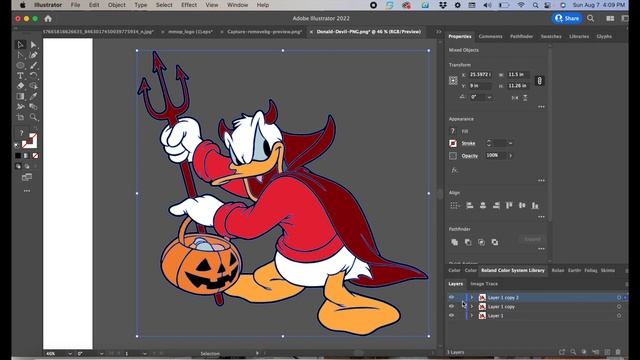Click the target circle for Layer 1 copy
Screen dimensions: 640x360
[619, 307]
